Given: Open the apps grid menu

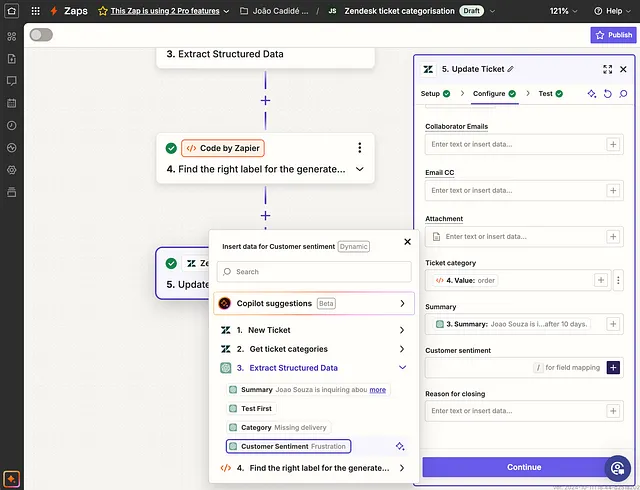Looking at the screenshot, I should pos(36,11).
